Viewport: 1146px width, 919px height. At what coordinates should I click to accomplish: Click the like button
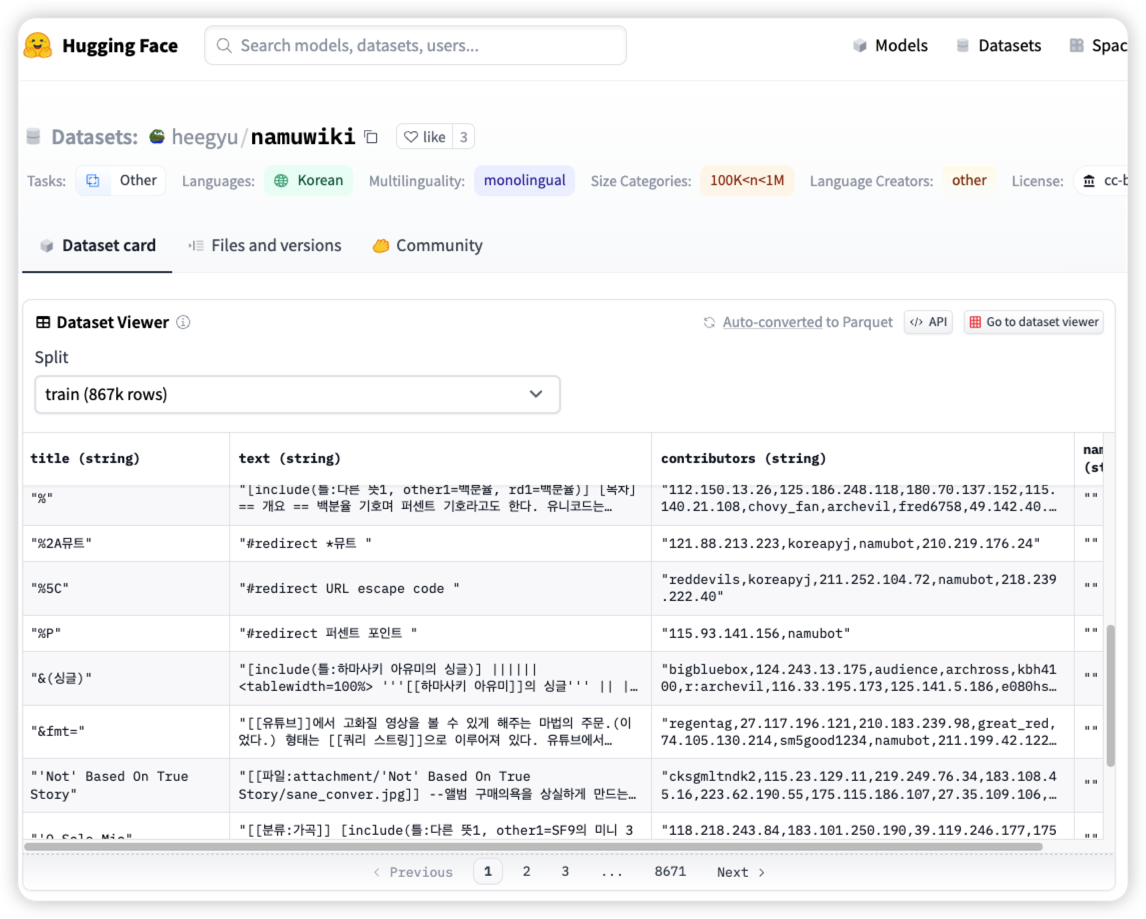[x=425, y=137]
